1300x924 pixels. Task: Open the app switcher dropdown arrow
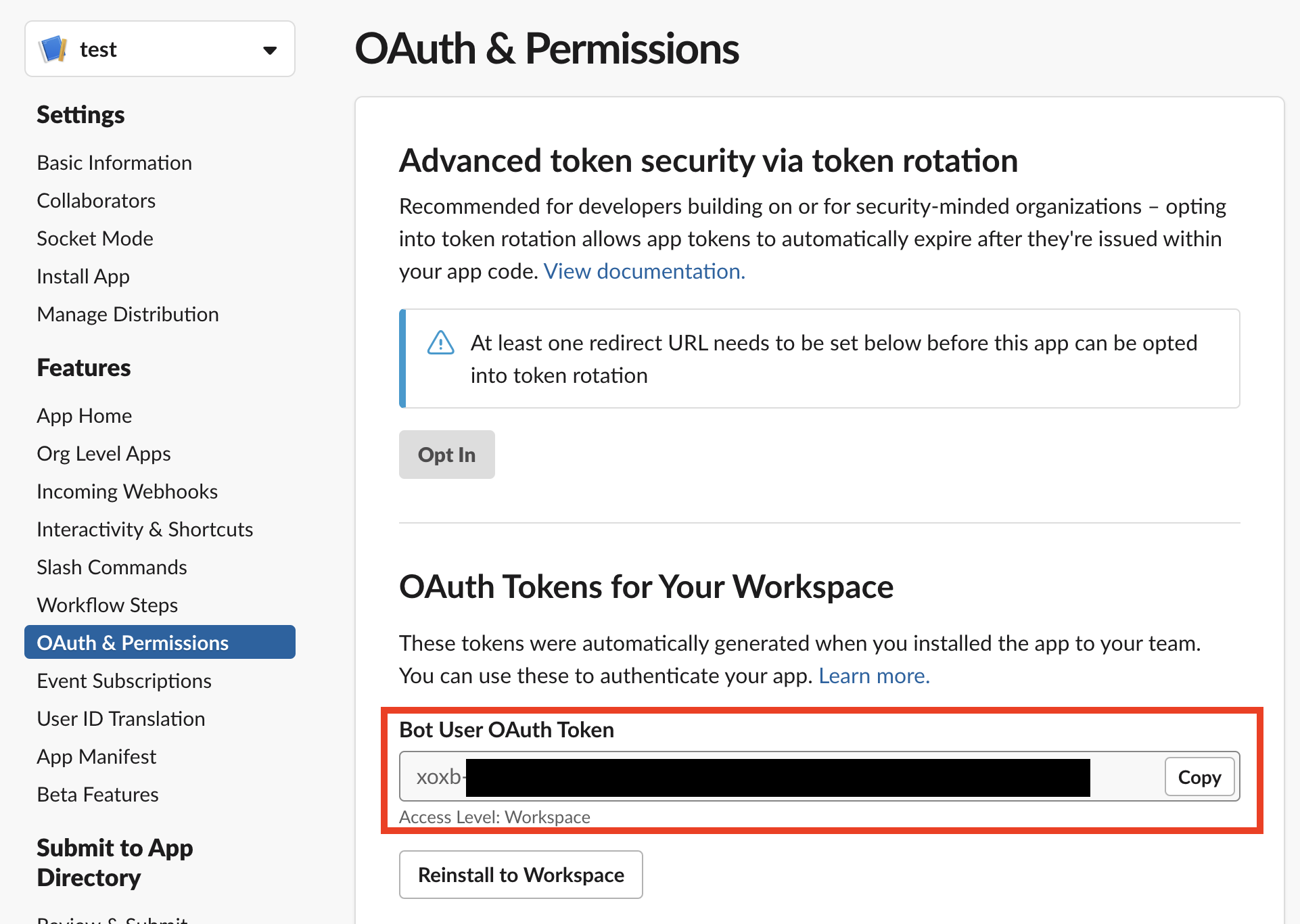pyautogui.click(x=270, y=49)
